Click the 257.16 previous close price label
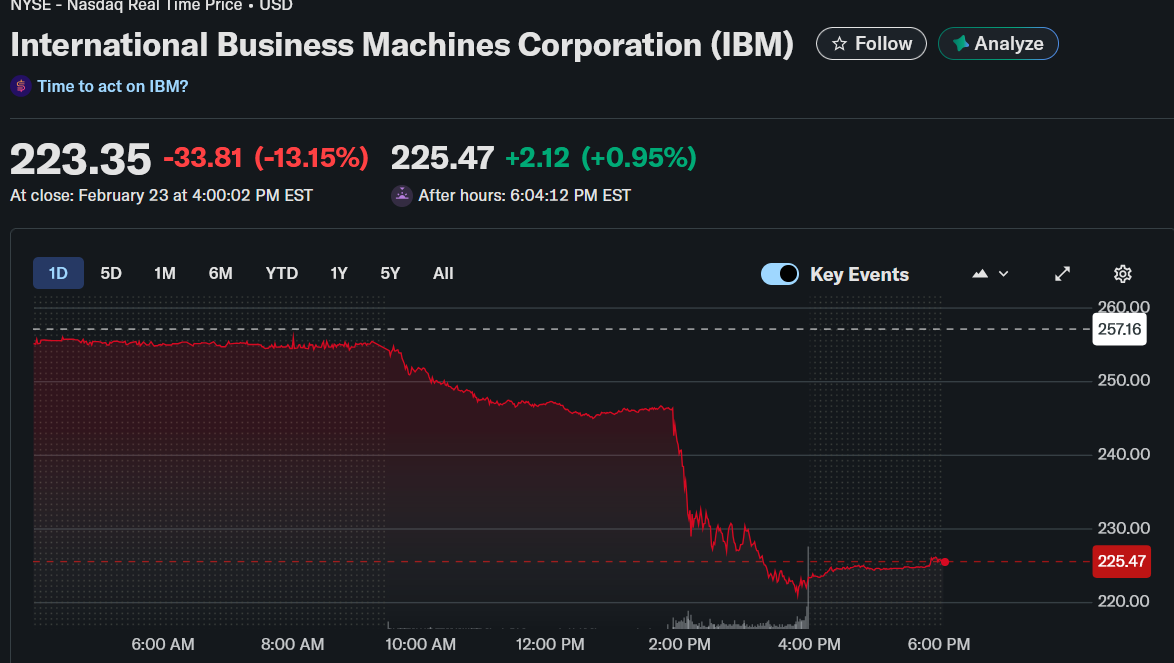 click(x=1121, y=329)
